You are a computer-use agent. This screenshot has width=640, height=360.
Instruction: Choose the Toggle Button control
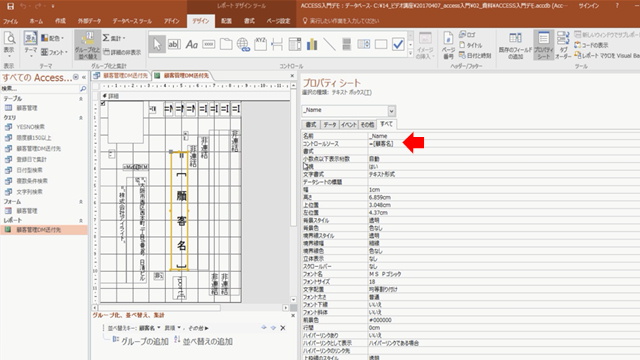pyautogui.click(x=346, y=44)
